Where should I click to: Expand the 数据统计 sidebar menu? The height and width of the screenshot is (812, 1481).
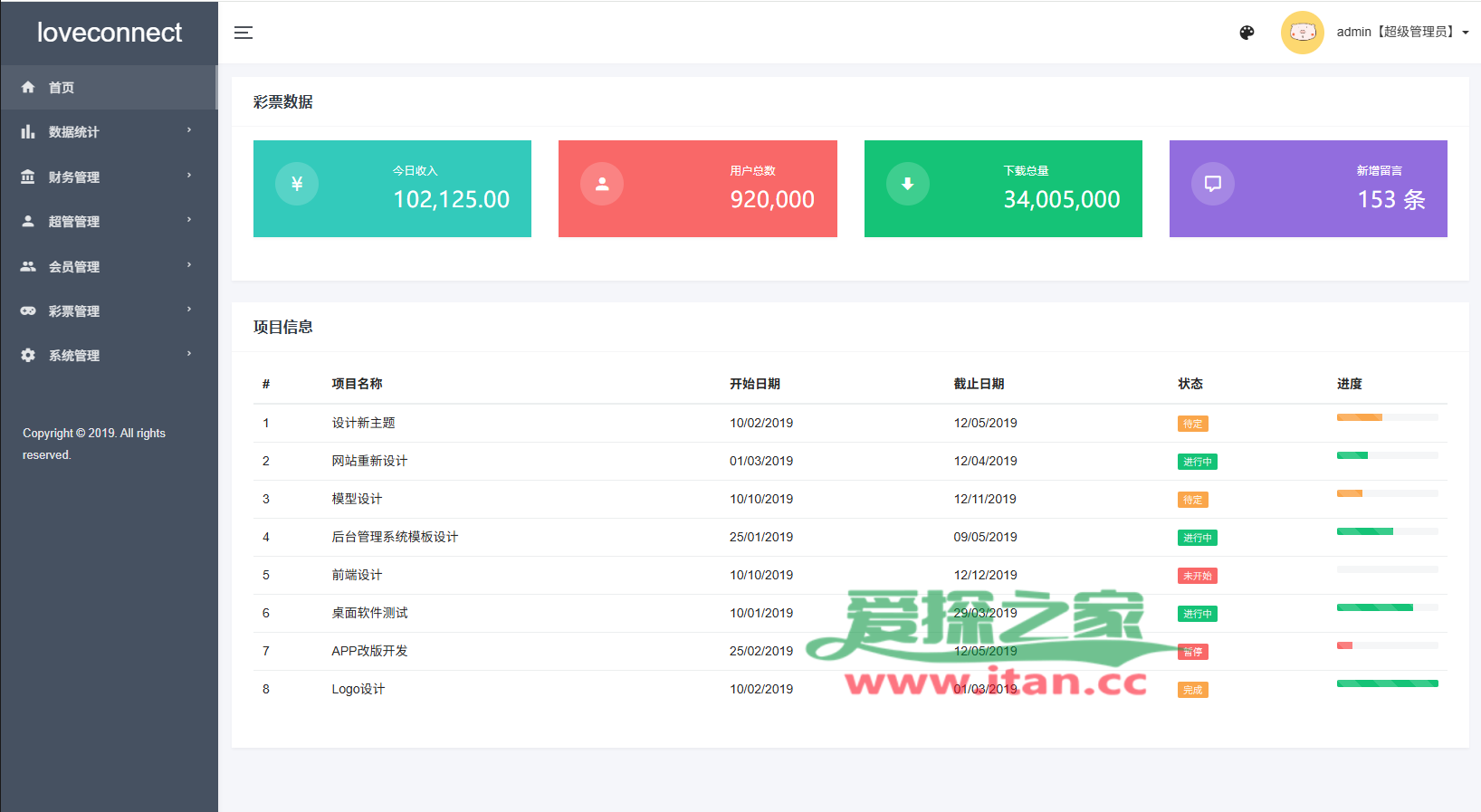pyautogui.click(x=74, y=132)
